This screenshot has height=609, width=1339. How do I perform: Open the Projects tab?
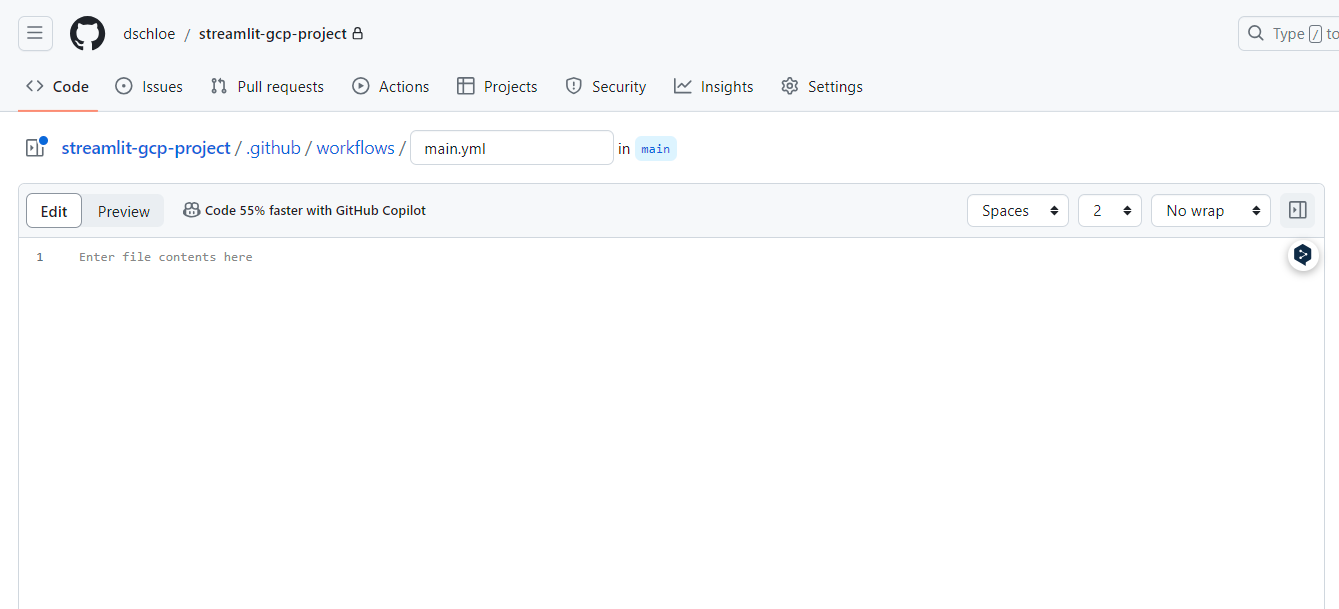497,86
